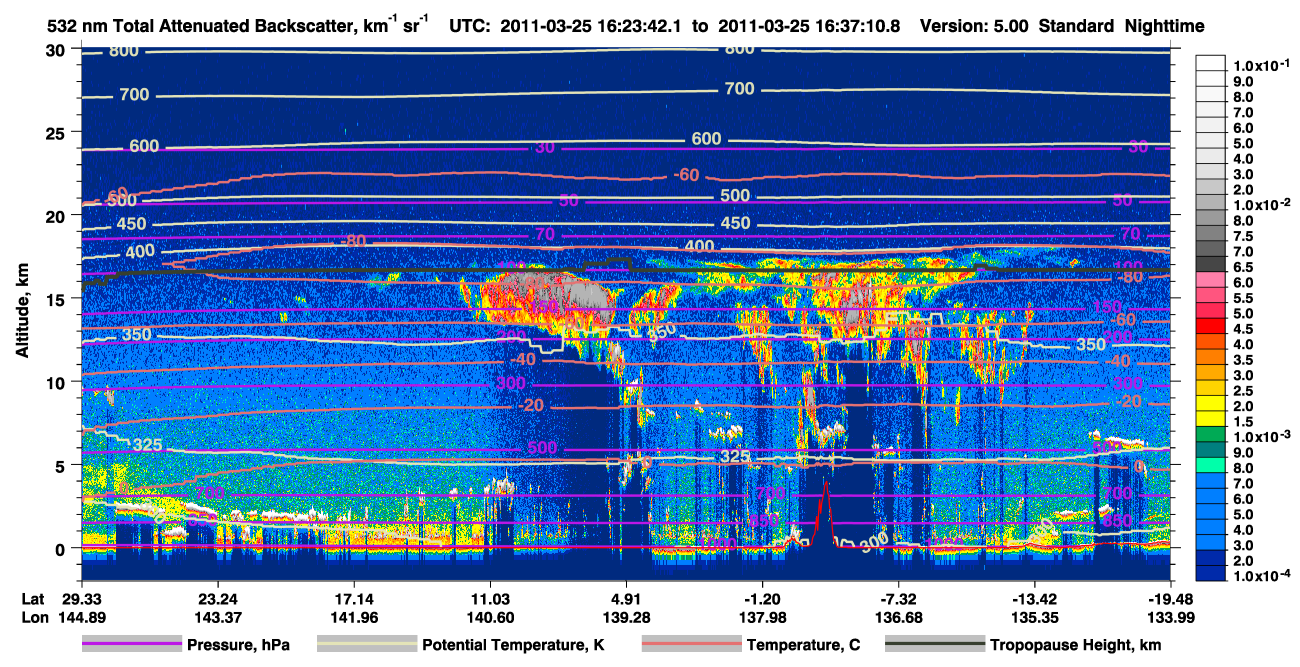Click the color bar label '5.5'

(1241, 298)
